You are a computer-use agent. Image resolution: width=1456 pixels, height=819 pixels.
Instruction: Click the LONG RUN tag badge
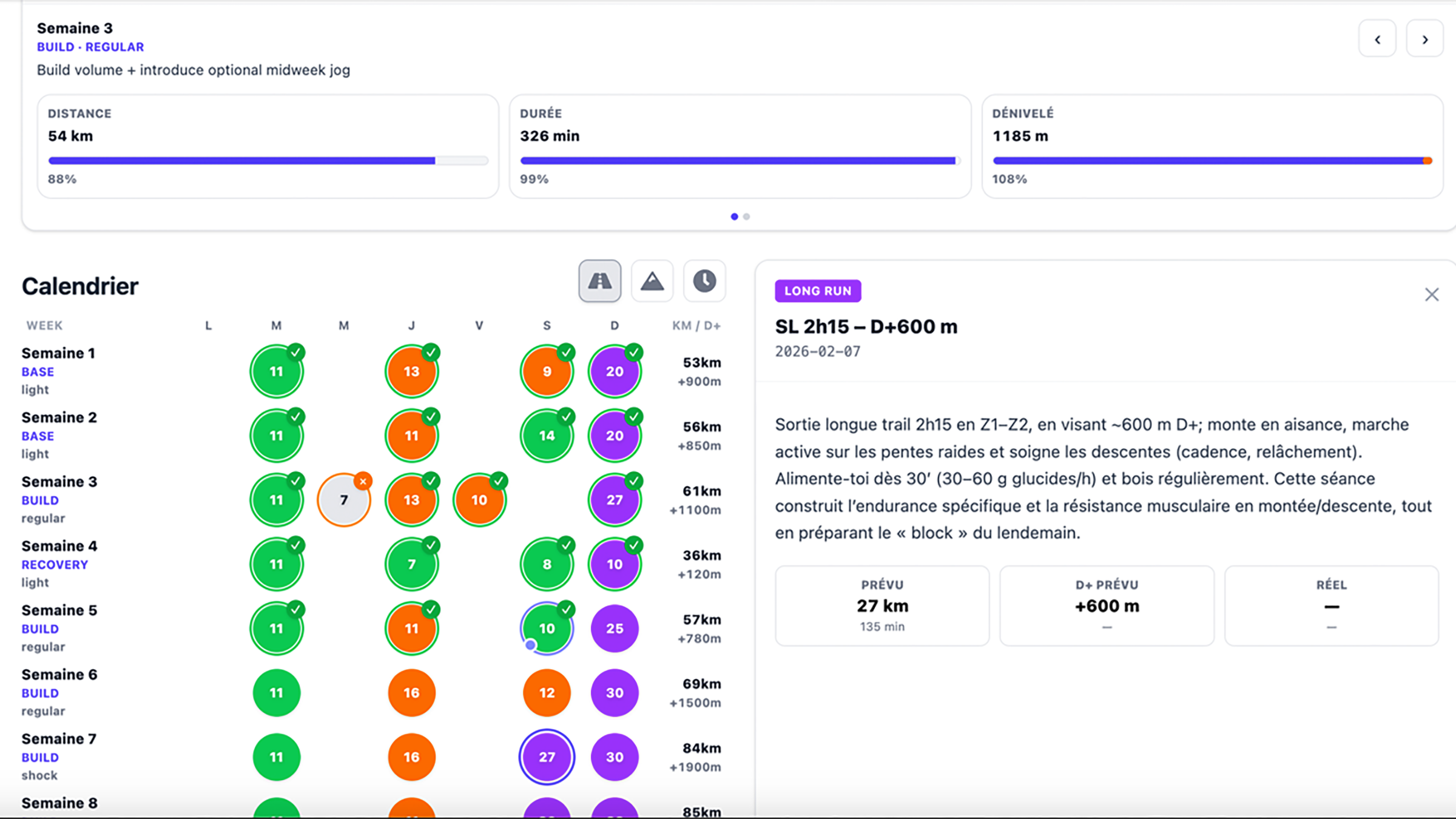tap(818, 291)
